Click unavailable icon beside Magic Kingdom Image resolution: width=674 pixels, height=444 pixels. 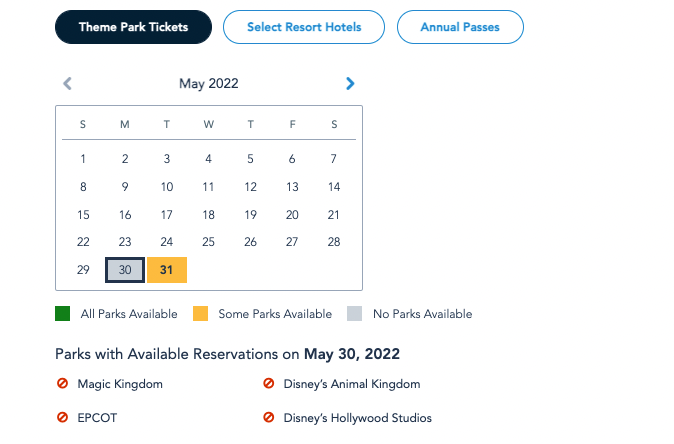63,384
